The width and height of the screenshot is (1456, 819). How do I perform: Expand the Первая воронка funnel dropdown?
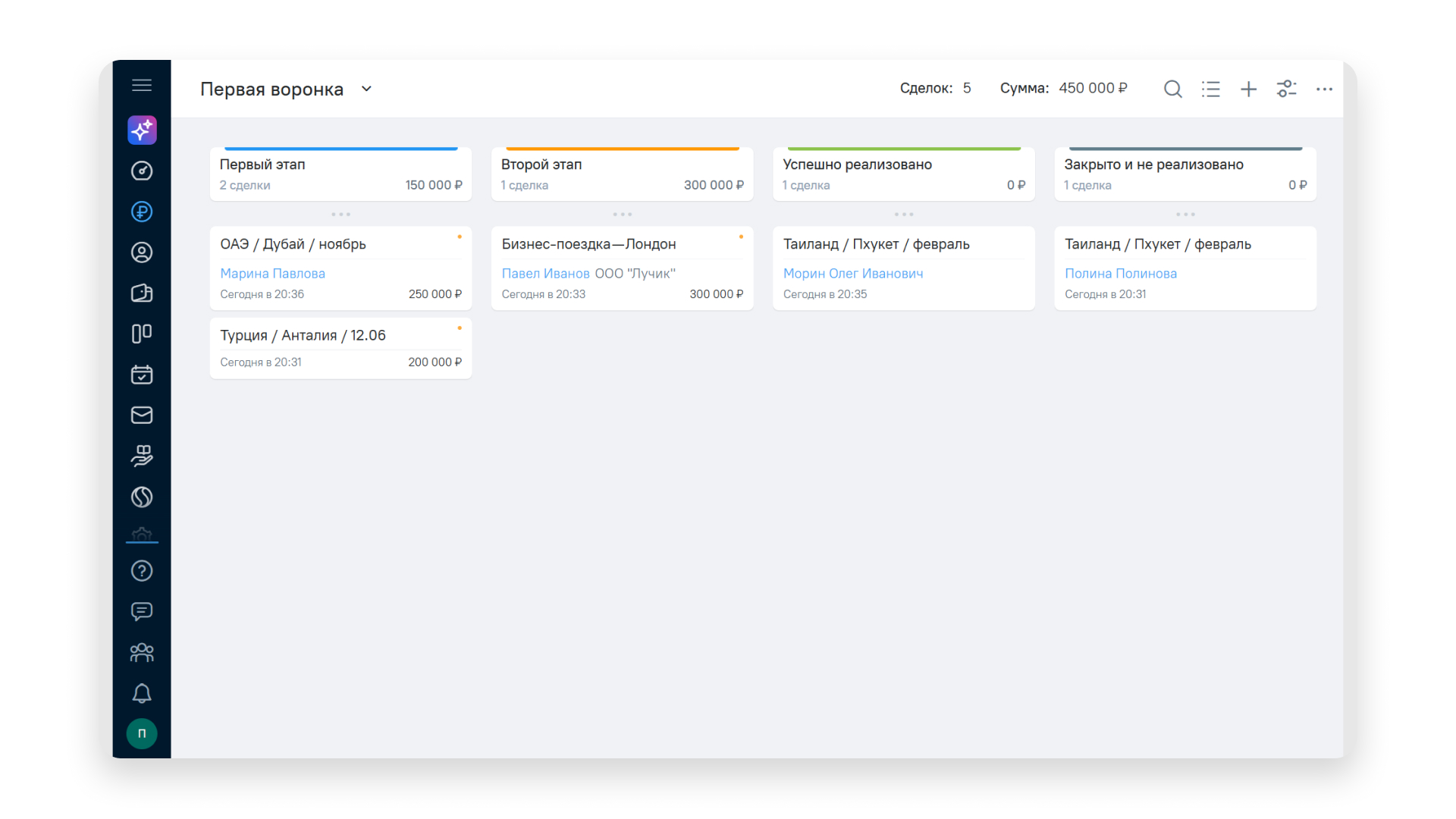pyautogui.click(x=366, y=89)
